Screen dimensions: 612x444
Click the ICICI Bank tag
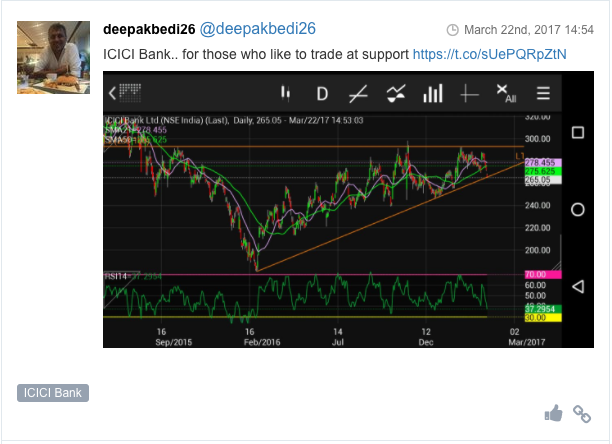click(x=53, y=392)
